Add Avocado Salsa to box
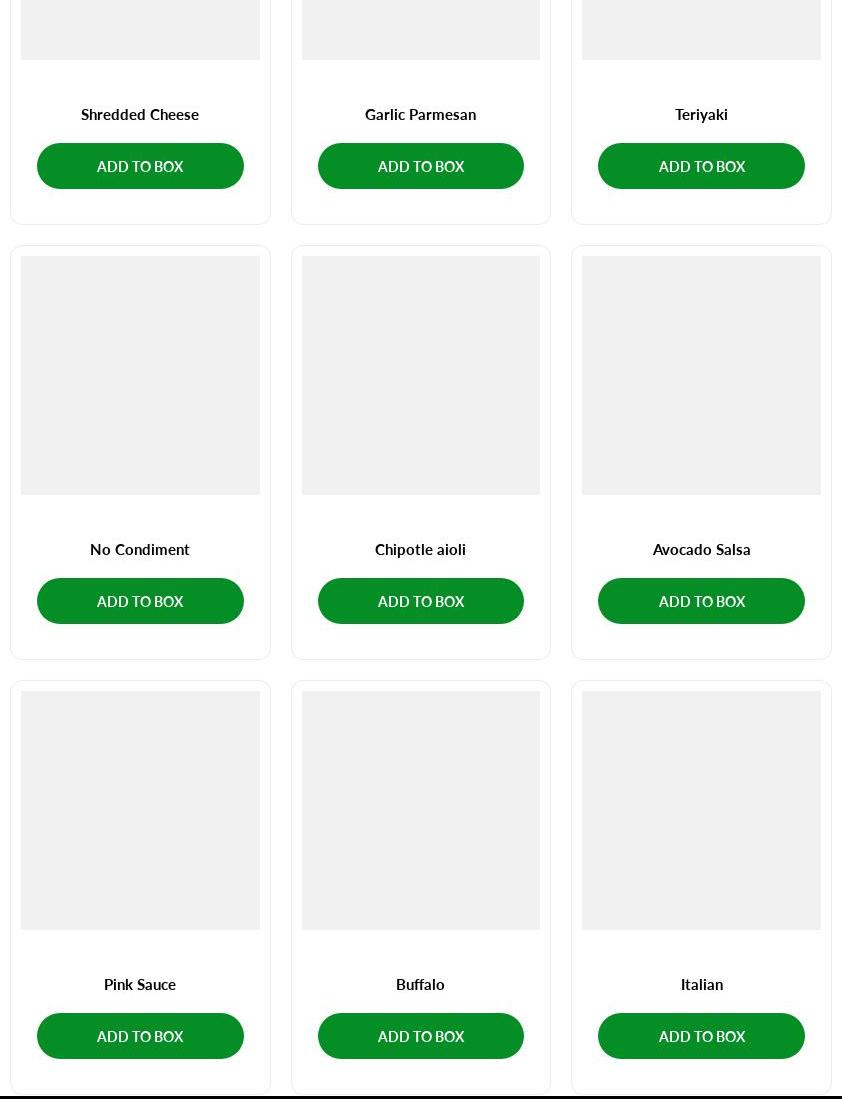 click(701, 601)
